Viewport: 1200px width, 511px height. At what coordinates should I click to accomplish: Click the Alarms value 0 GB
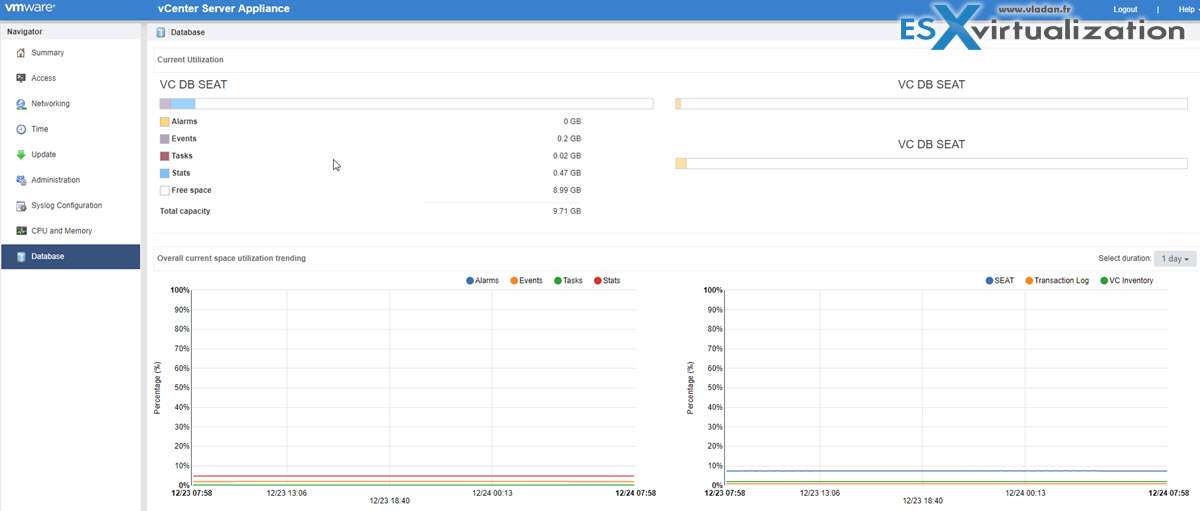[572, 122]
